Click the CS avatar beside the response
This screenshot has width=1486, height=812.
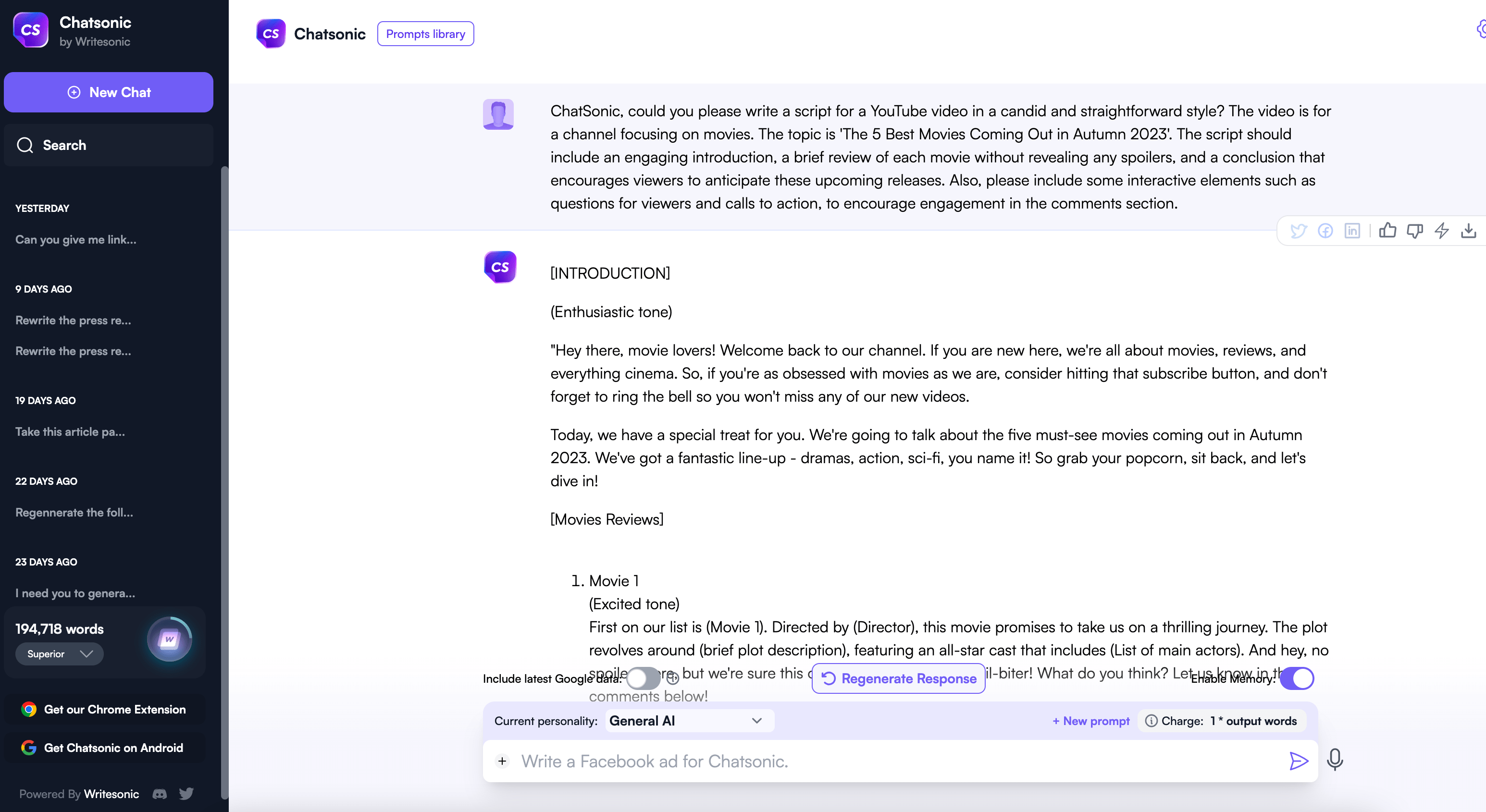point(500,267)
